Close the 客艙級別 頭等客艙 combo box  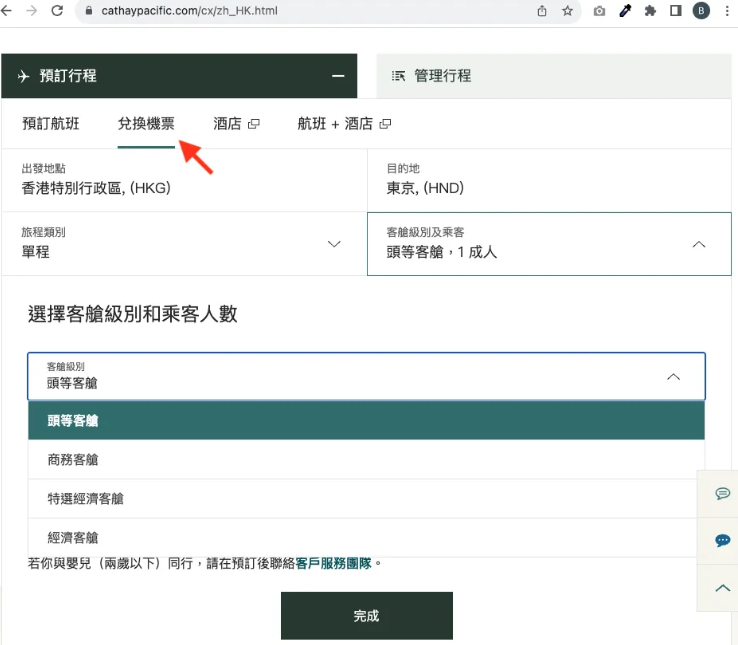pos(673,377)
